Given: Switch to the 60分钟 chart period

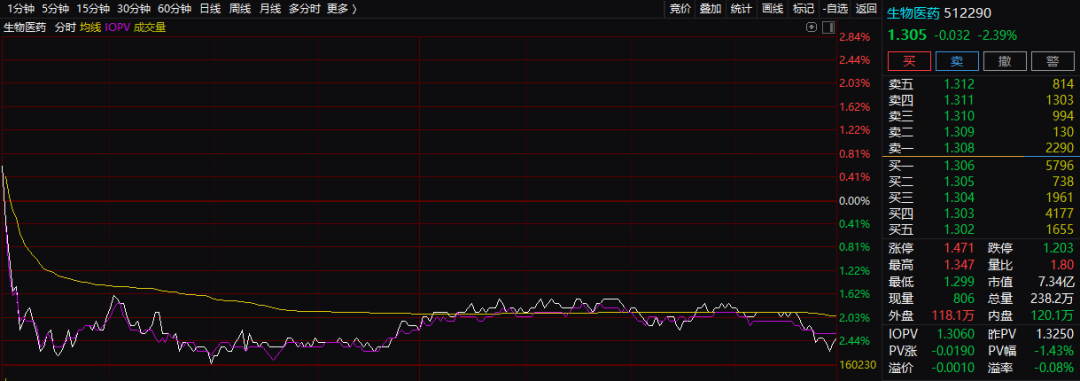Looking at the screenshot, I should coord(174,9).
